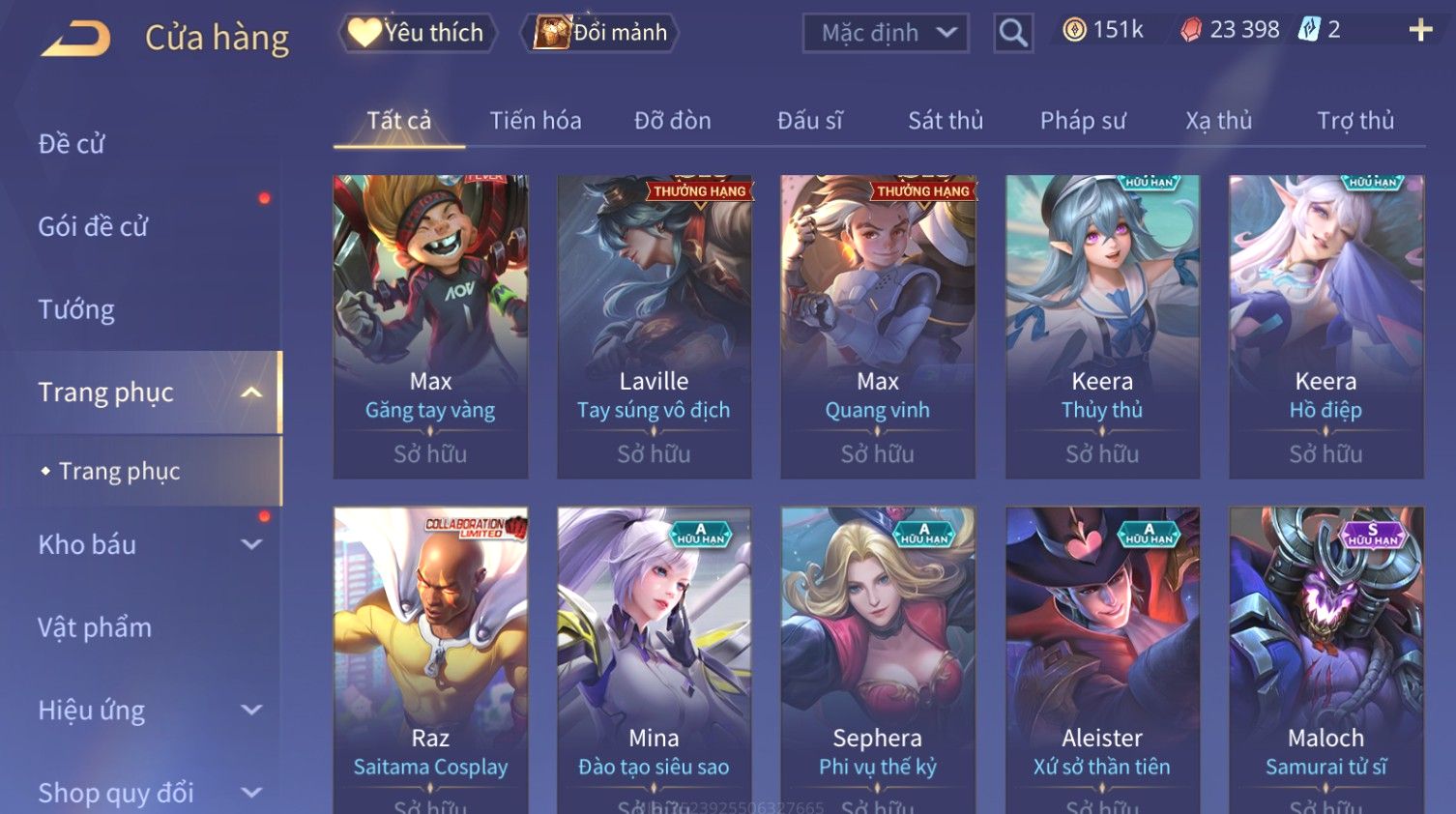Expand the Hiệu ứng sidebar section
The width and height of the screenshot is (1456, 814).
pos(251,710)
